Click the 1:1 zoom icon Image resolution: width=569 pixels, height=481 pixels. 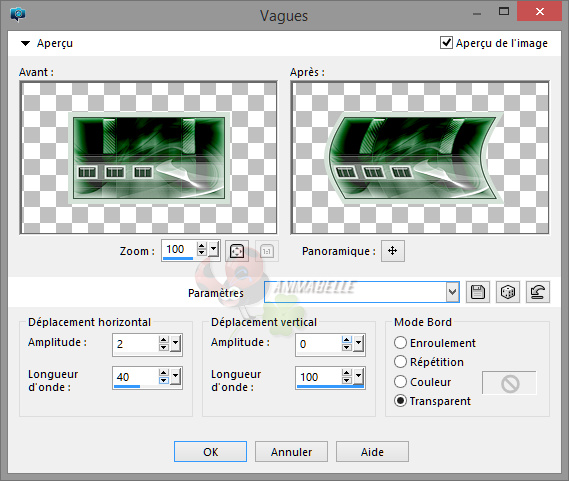pyautogui.click(x=267, y=251)
